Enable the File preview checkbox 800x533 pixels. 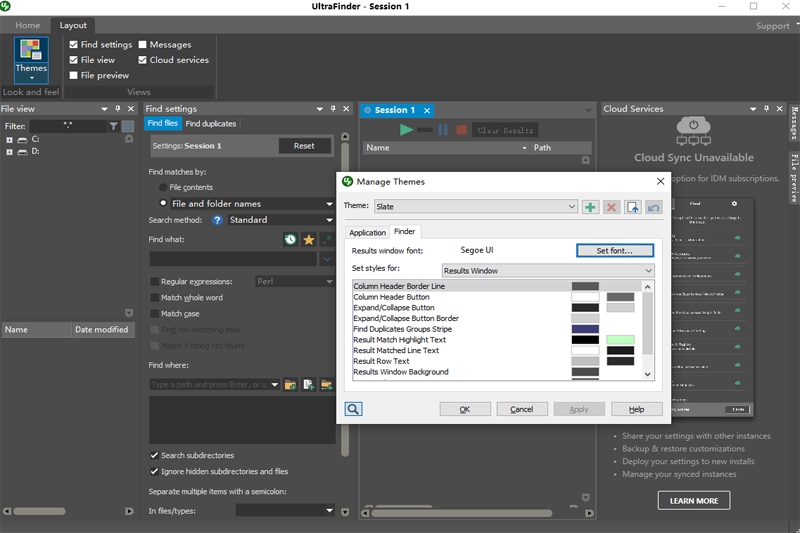(73, 75)
